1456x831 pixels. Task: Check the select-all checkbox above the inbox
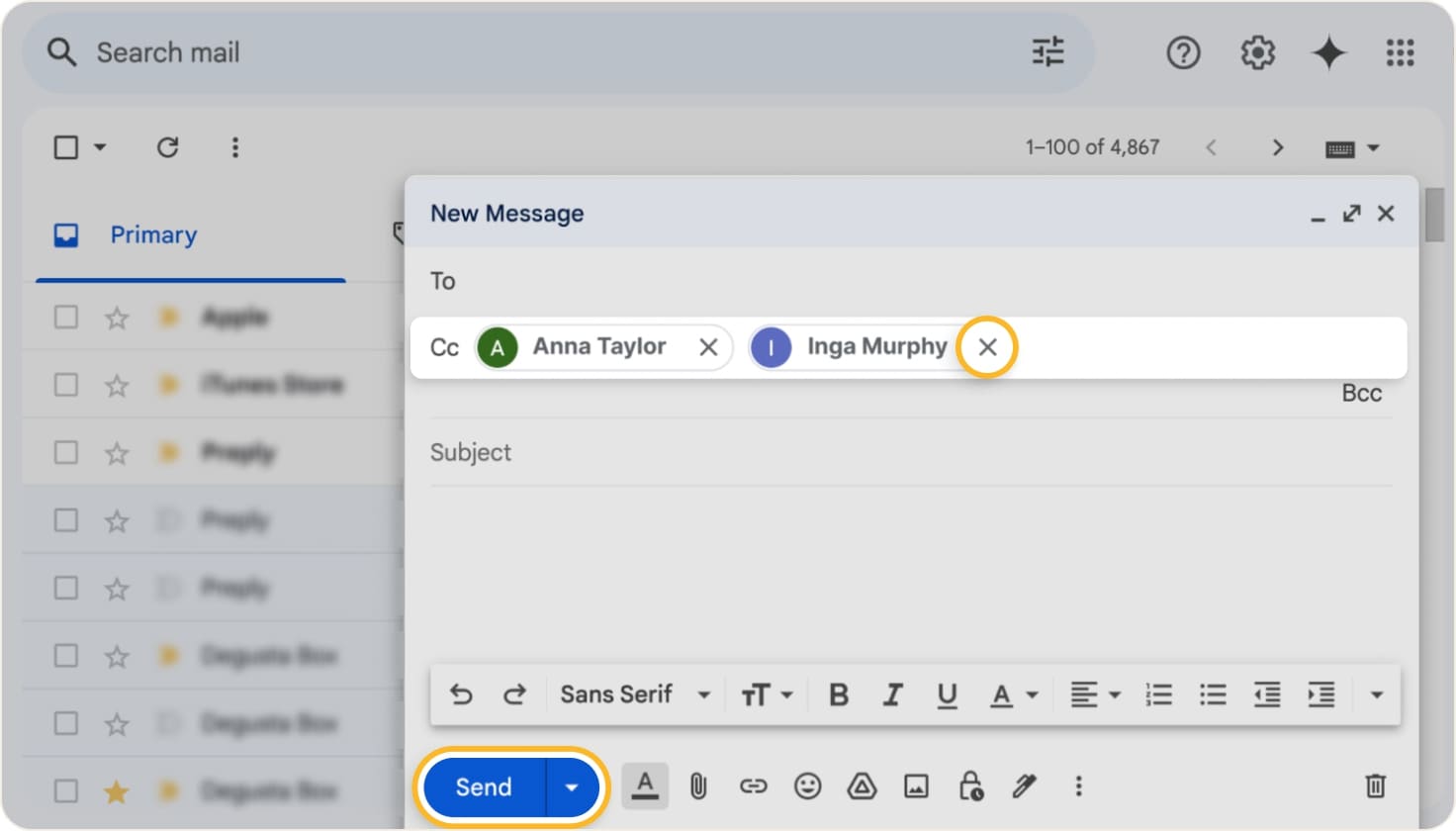[65, 146]
